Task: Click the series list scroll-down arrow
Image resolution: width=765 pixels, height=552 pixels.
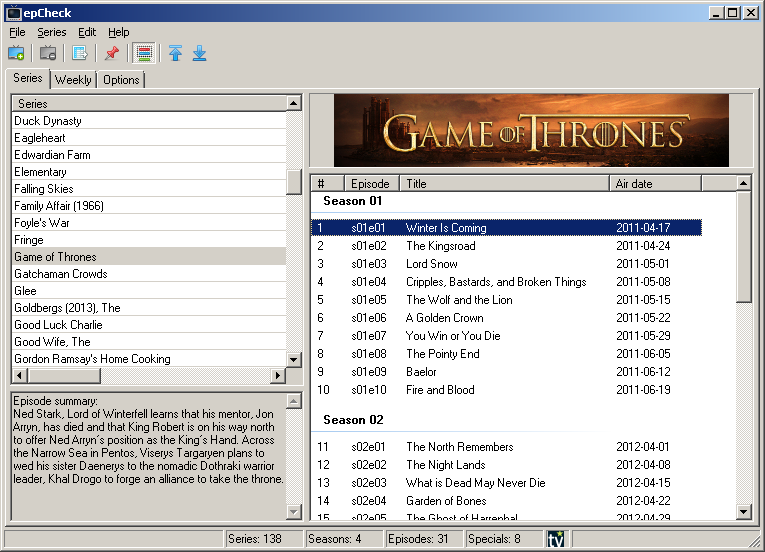Action: (x=293, y=360)
